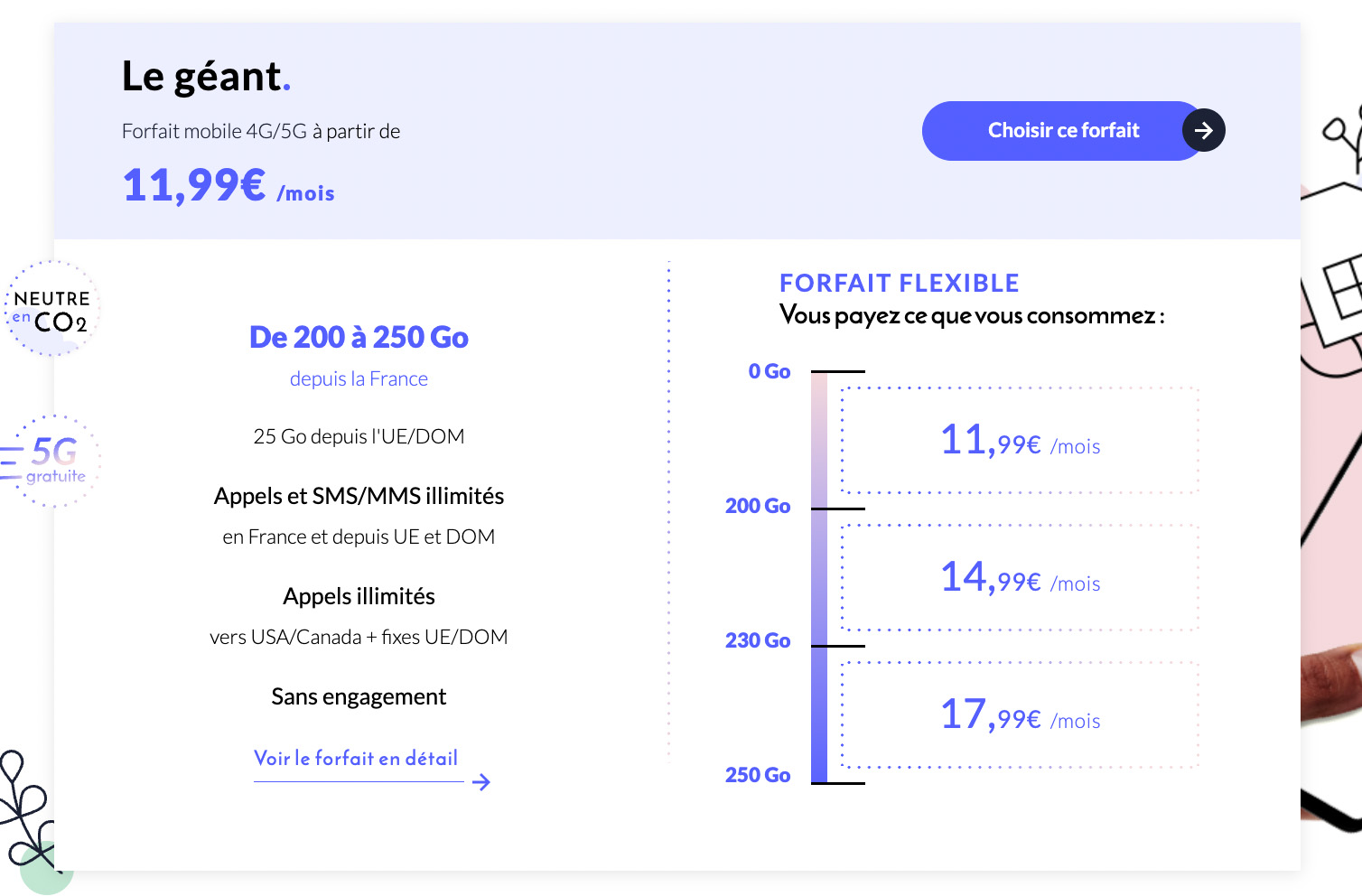Click the "Le géant." plan title

click(206, 77)
